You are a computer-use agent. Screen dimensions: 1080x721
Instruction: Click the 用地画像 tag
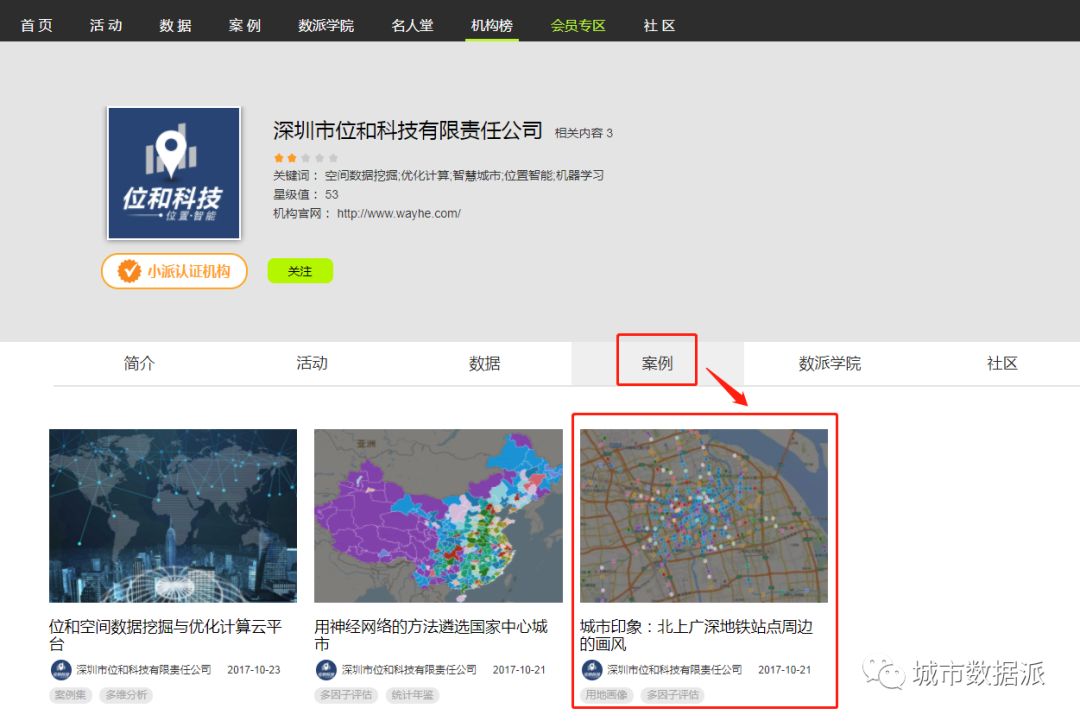point(606,695)
